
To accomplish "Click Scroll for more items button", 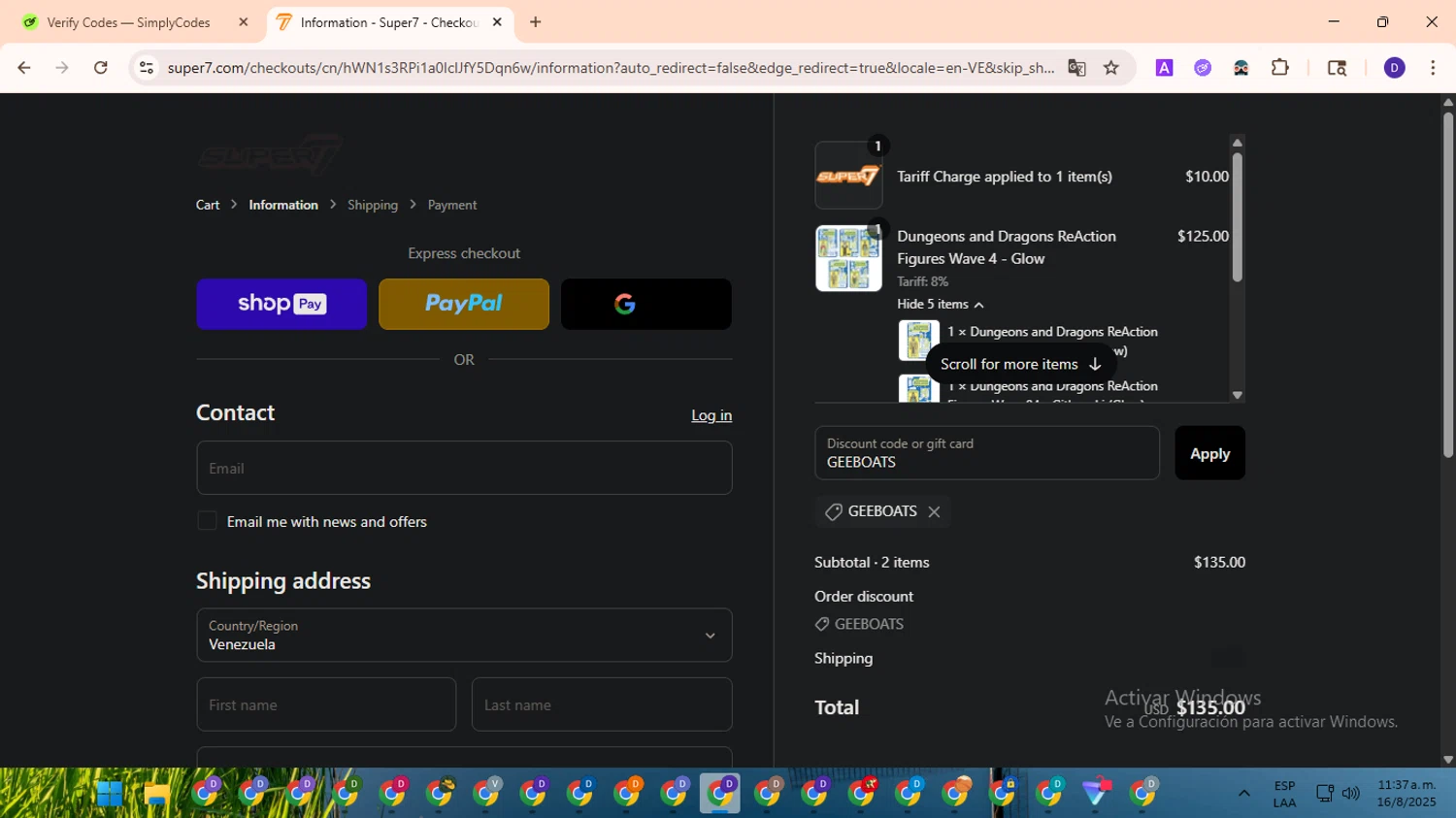I will (1020, 364).
